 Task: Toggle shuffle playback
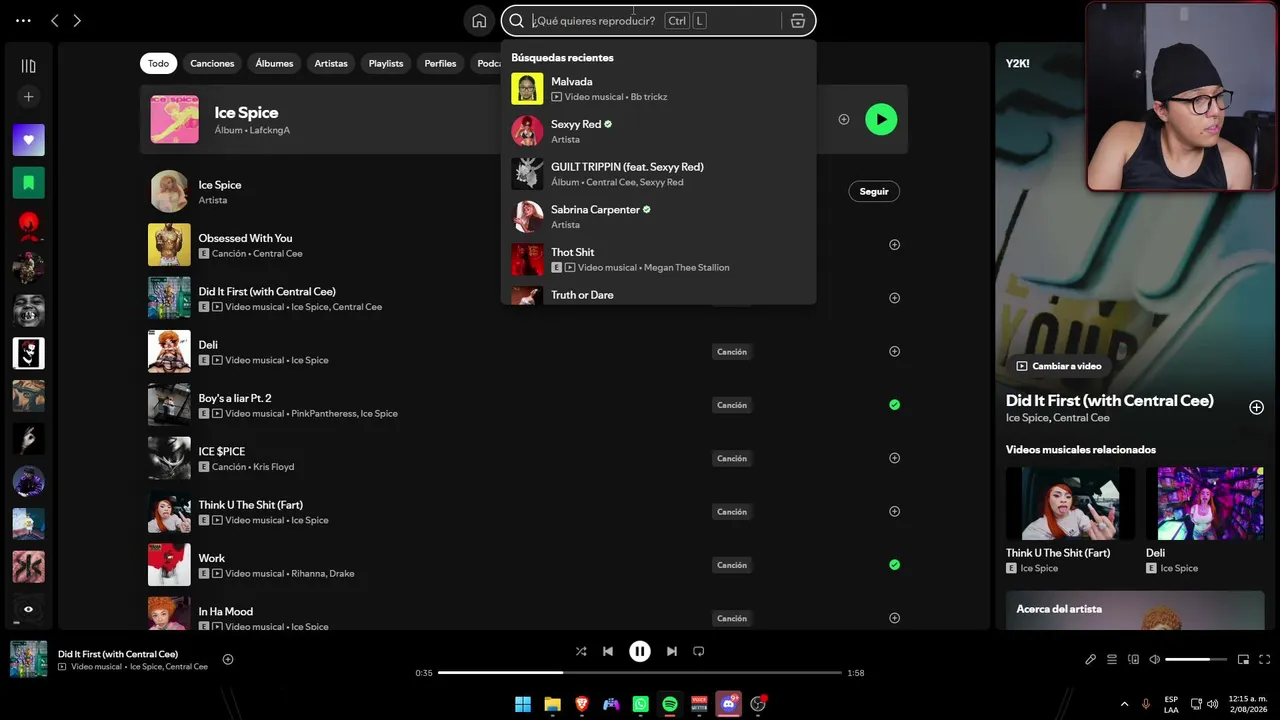click(x=581, y=651)
